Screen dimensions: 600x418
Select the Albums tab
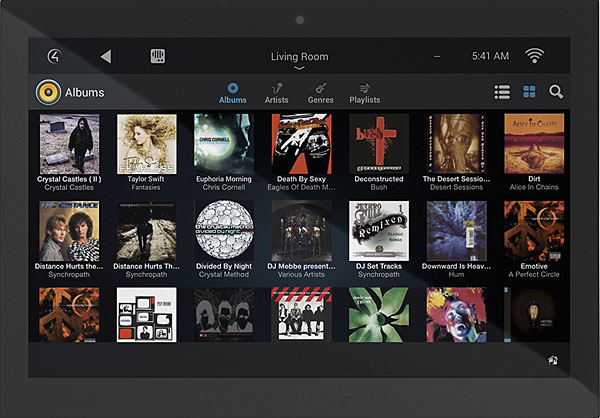pos(233,93)
